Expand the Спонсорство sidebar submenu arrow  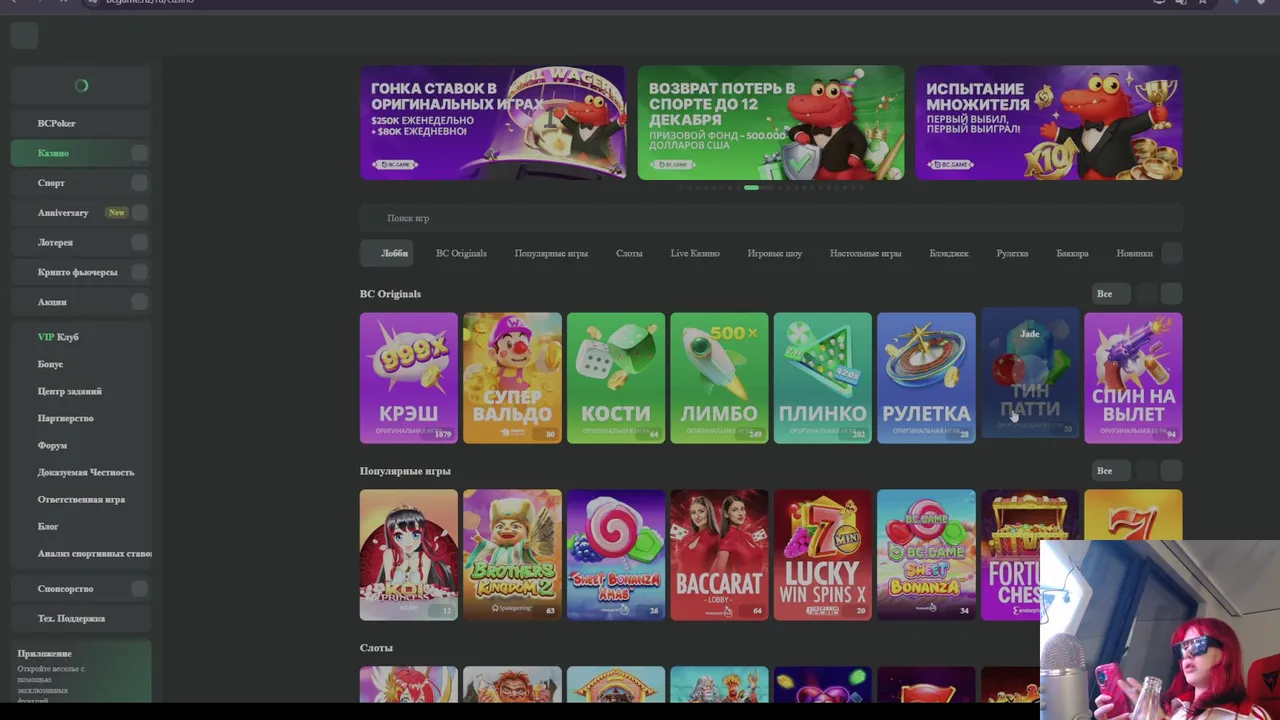(139, 589)
